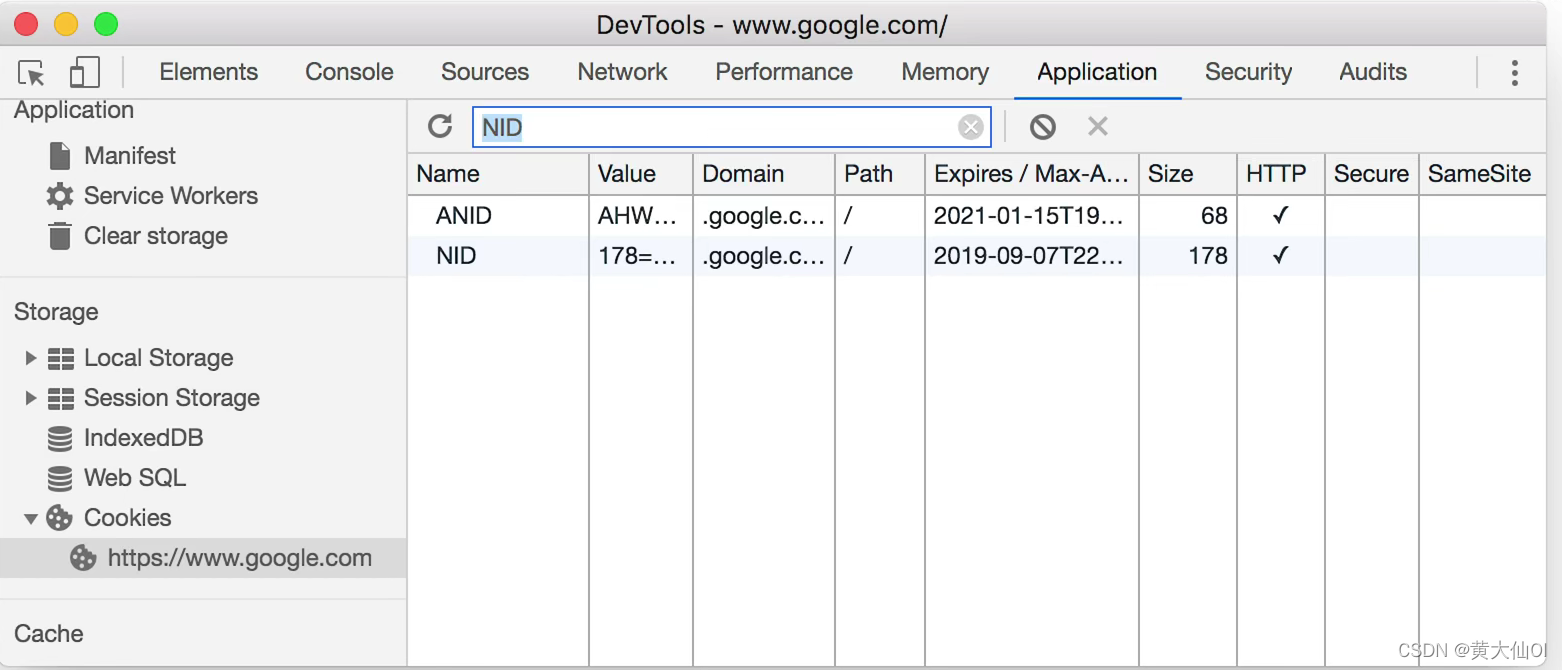Screen dimensions: 1562x670
Task: Go to the Performance tab
Action: click(784, 72)
